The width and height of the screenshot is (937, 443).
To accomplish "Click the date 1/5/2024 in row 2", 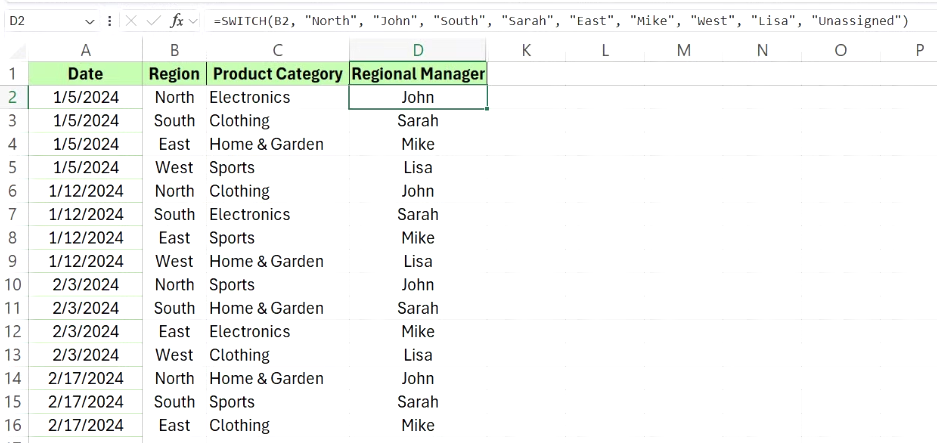I will tap(86, 97).
